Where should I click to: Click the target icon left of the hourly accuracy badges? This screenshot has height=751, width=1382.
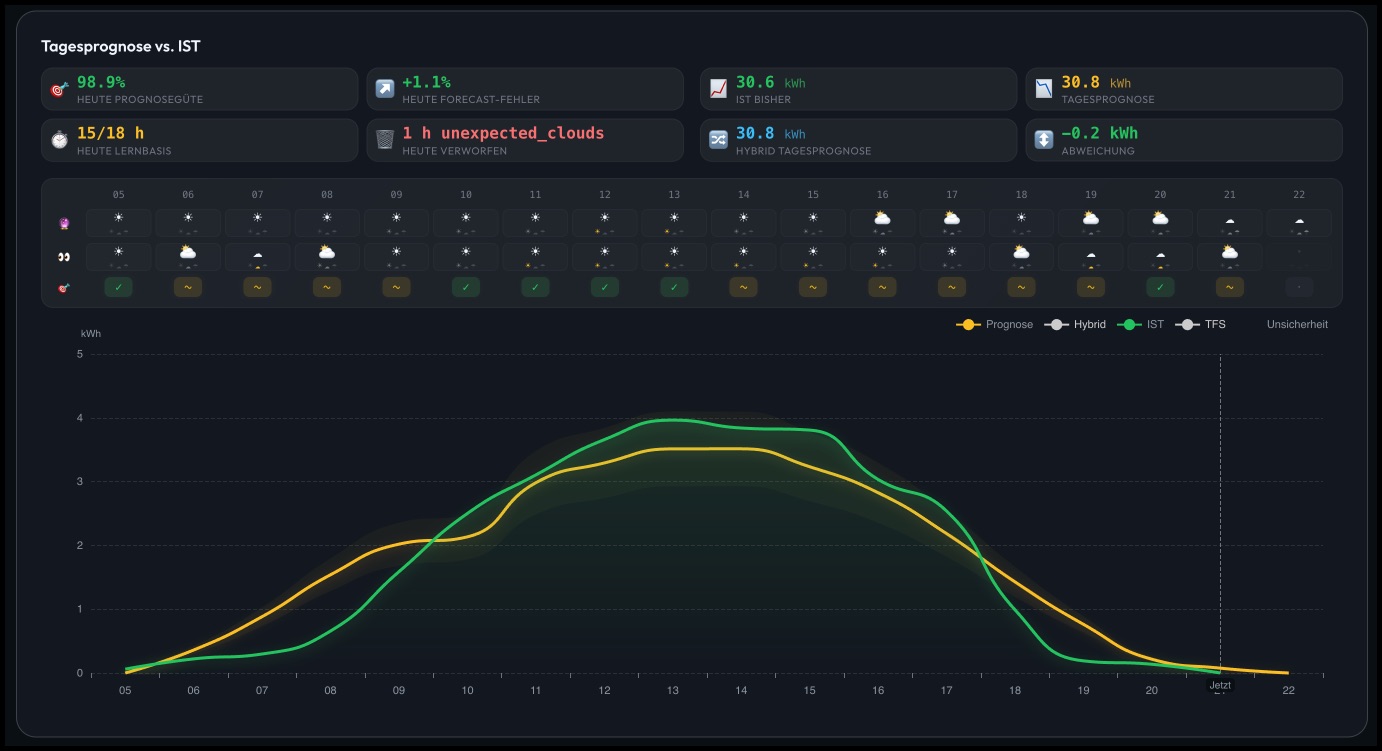pos(65,288)
